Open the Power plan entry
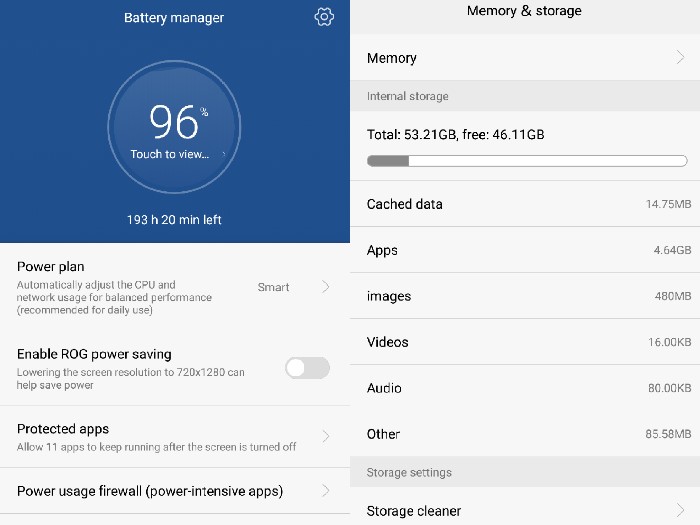This screenshot has height=525, width=700. pyautogui.click(x=175, y=288)
